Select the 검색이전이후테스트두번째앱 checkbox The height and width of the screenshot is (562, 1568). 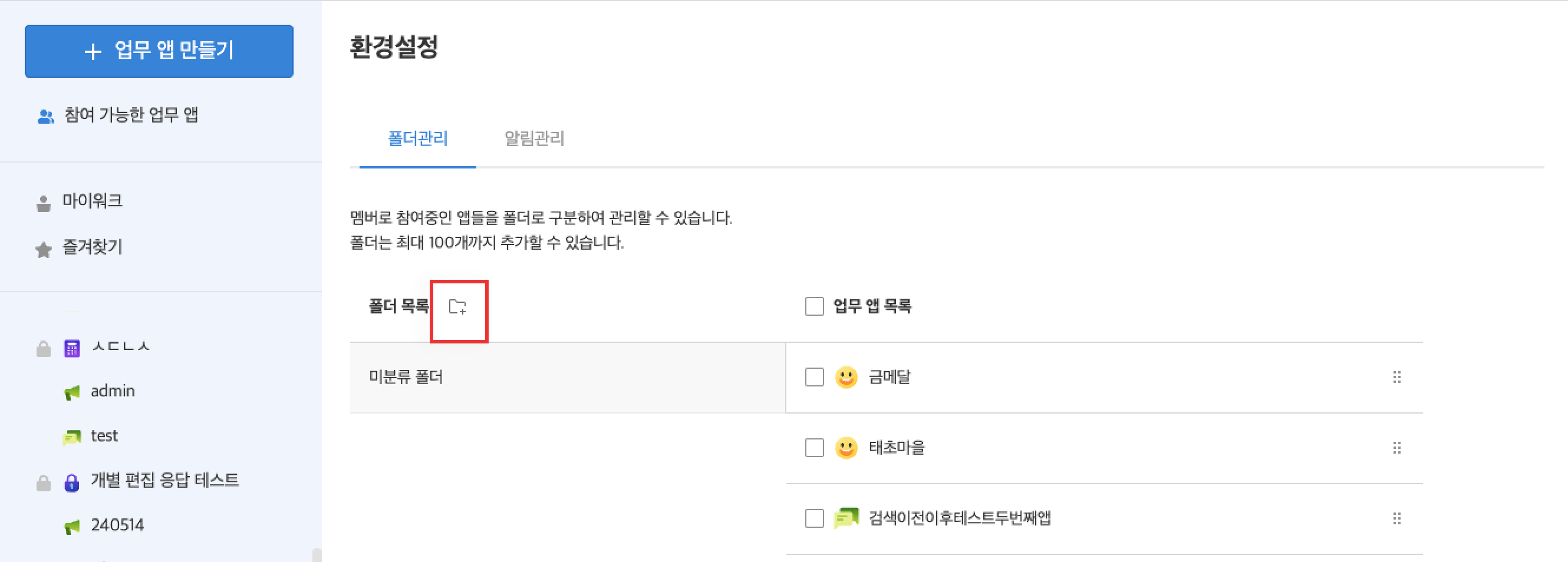click(815, 519)
